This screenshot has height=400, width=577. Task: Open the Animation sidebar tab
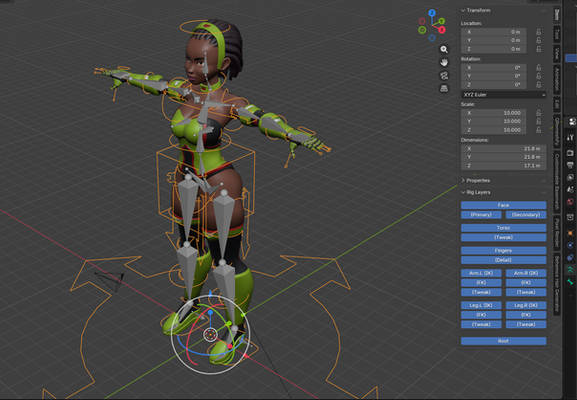coord(557,80)
